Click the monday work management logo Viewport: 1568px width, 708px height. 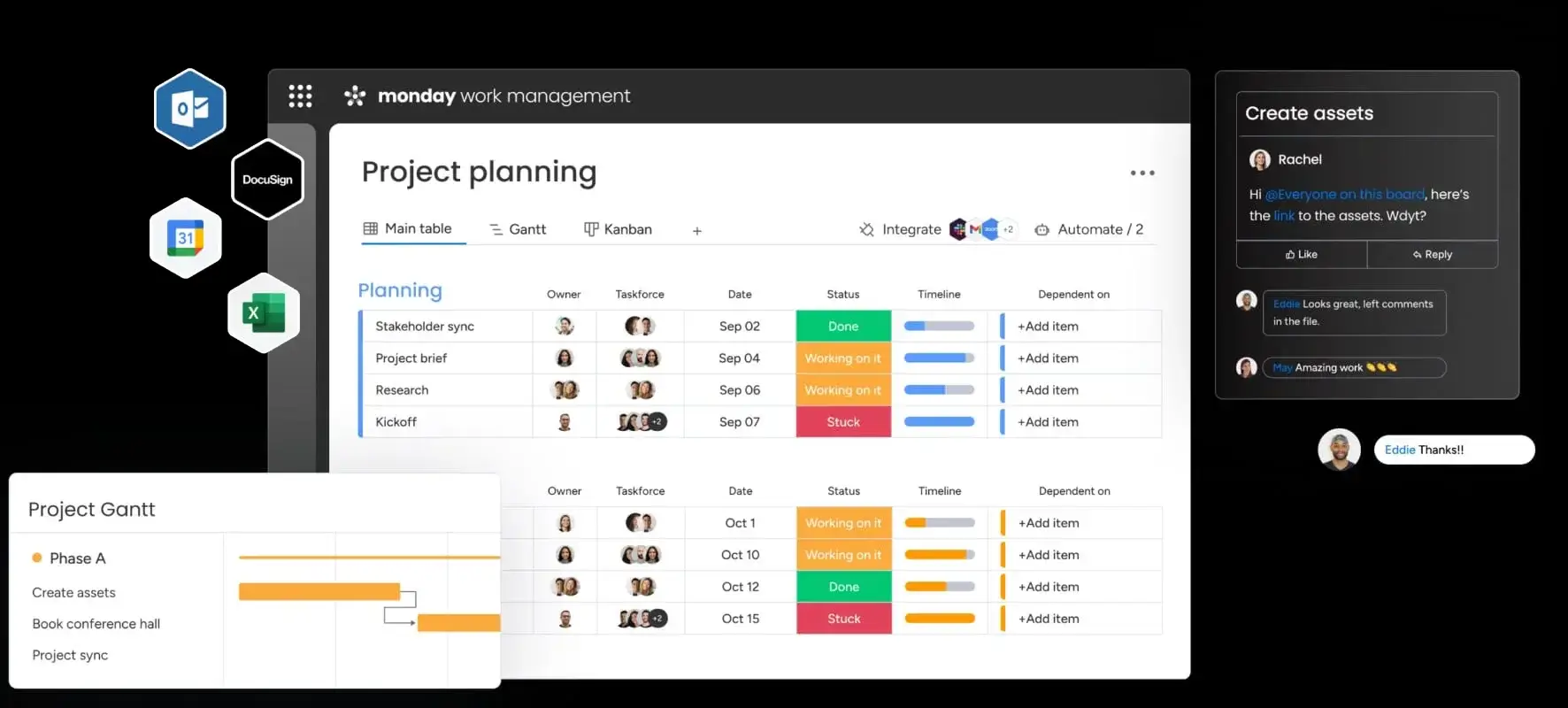pos(488,96)
